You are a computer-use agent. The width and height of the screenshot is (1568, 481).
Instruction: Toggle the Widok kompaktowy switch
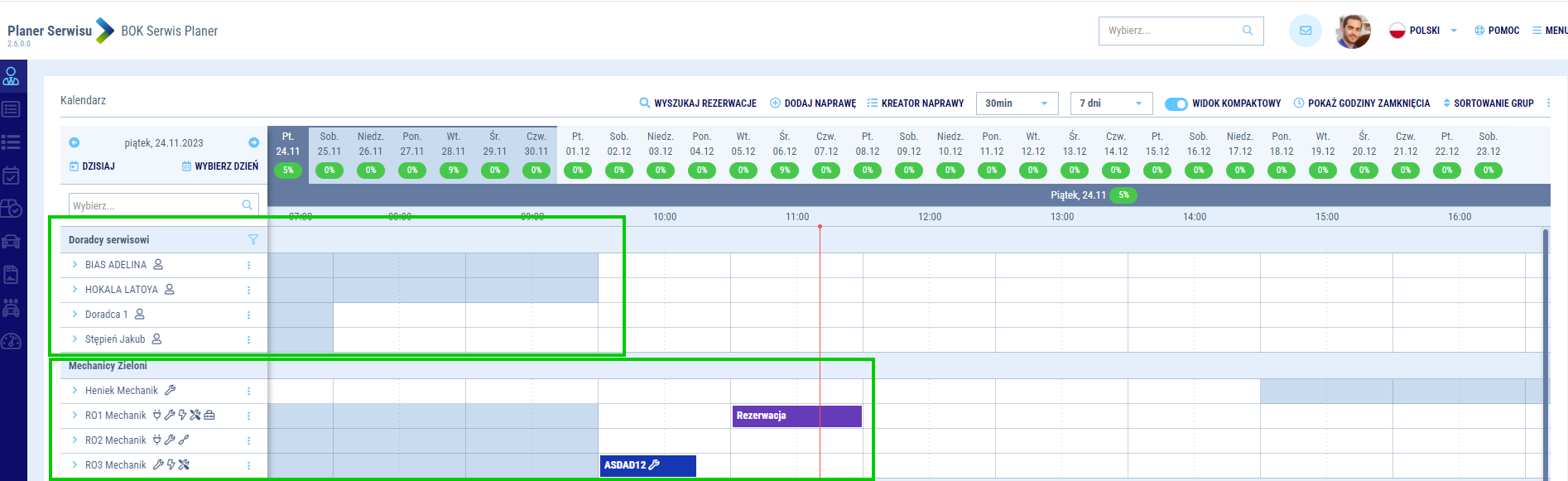click(x=1176, y=103)
